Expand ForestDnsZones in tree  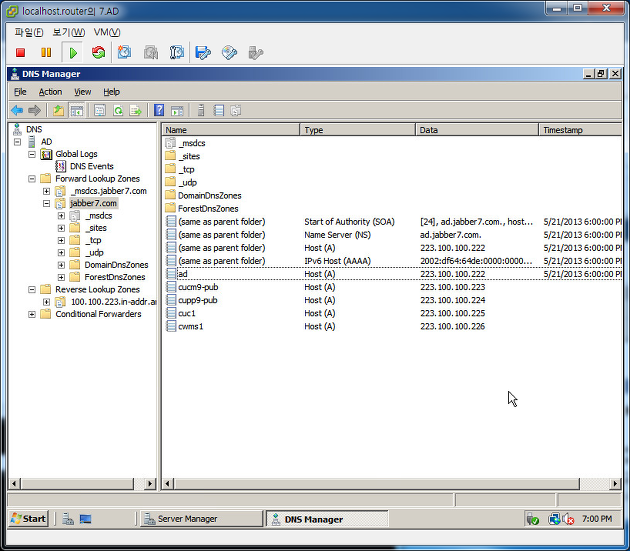61,277
